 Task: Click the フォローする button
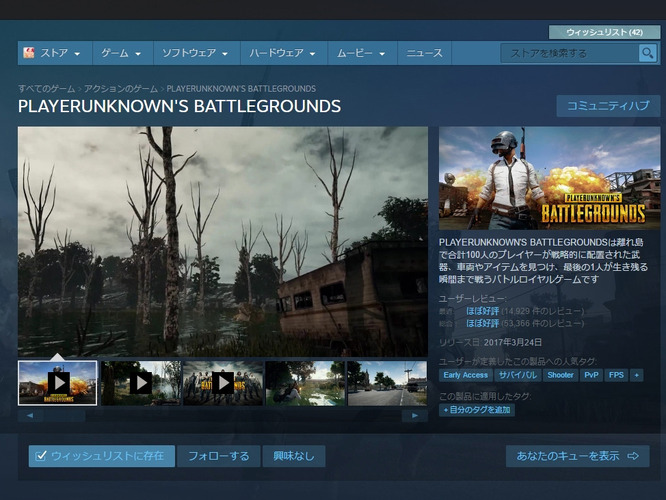coord(218,456)
